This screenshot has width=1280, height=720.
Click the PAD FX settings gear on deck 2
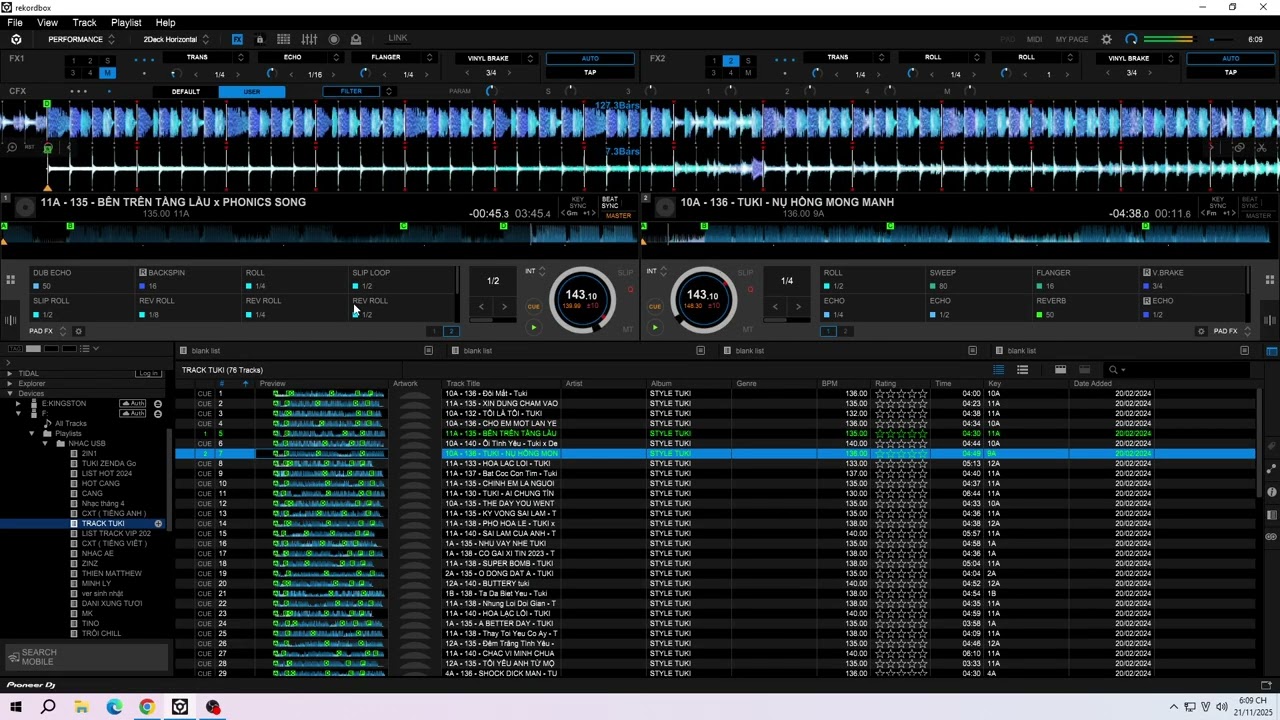coord(1201,331)
